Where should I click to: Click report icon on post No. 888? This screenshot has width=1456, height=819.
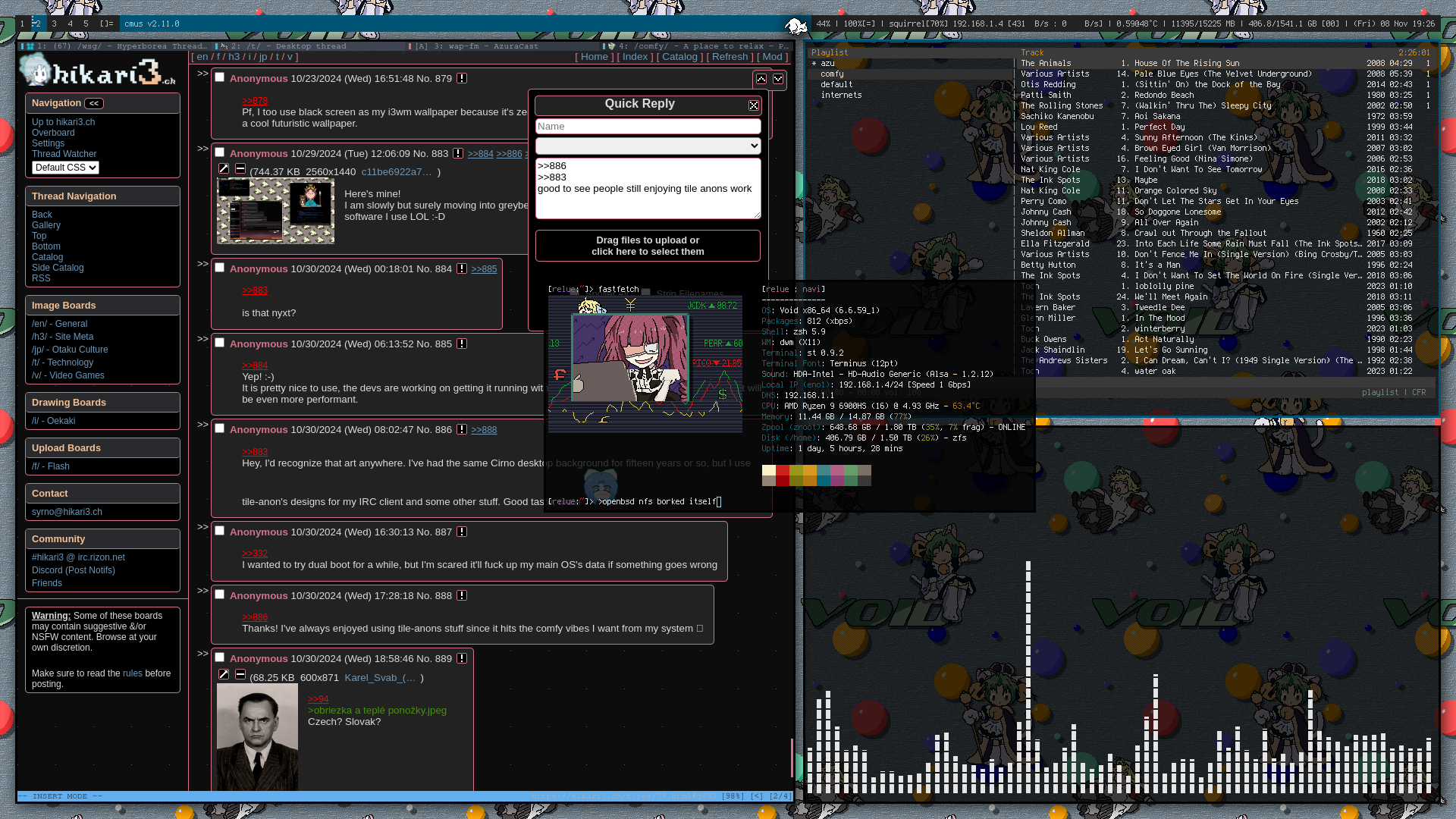(461, 596)
